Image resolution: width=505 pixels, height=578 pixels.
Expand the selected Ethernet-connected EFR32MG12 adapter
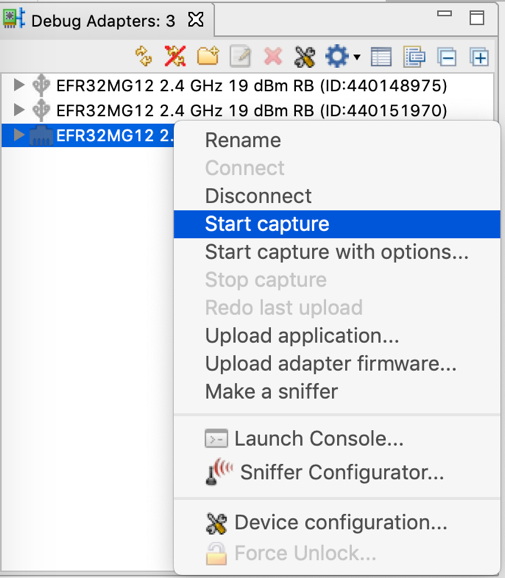point(18,135)
